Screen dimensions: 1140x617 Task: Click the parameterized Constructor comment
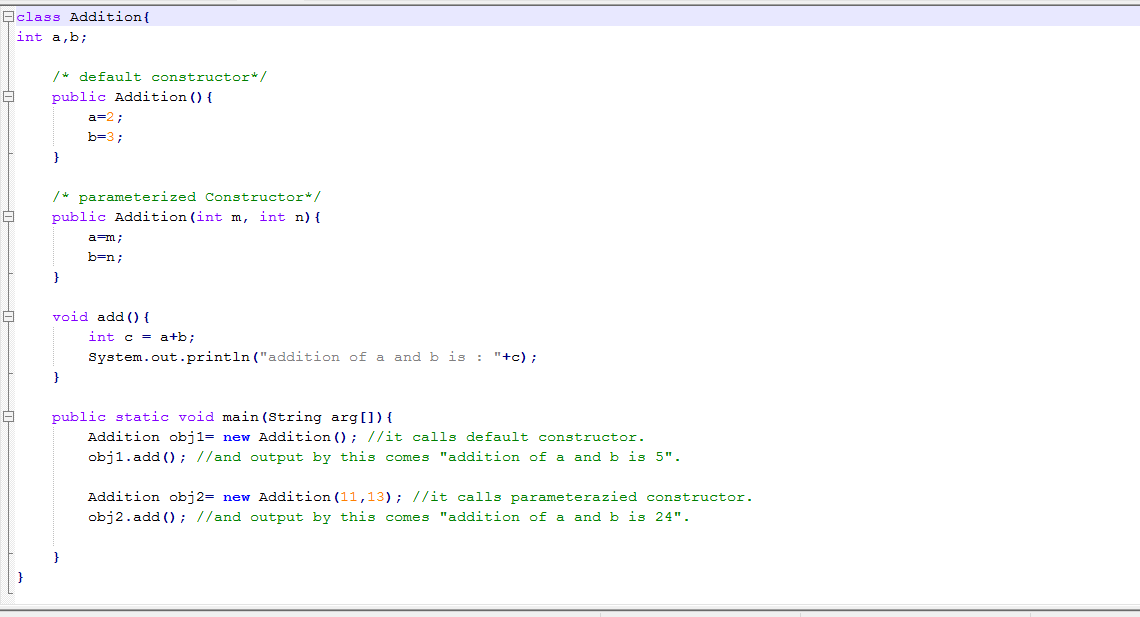tap(185, 196)
